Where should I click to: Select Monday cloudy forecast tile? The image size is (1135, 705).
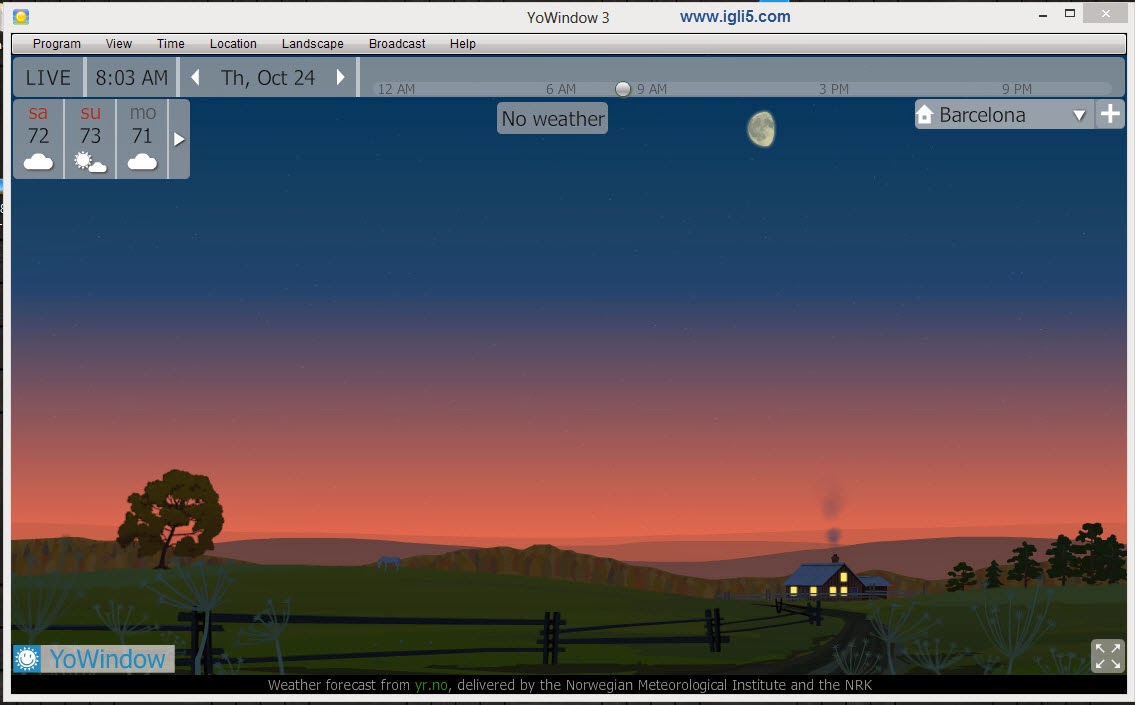pos(143,139)
